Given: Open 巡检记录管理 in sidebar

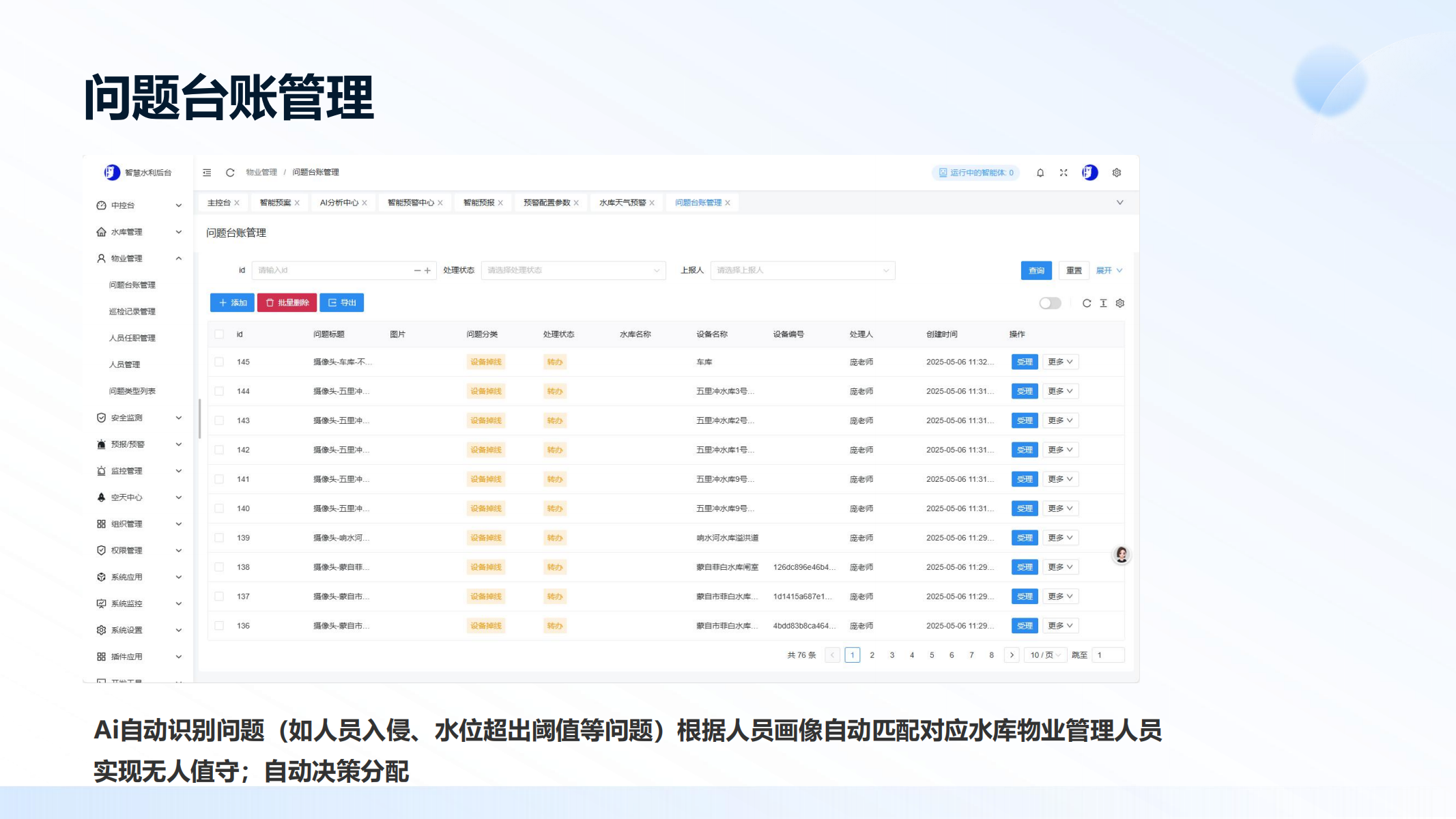Looking at the screenshot, I should 132,311.
